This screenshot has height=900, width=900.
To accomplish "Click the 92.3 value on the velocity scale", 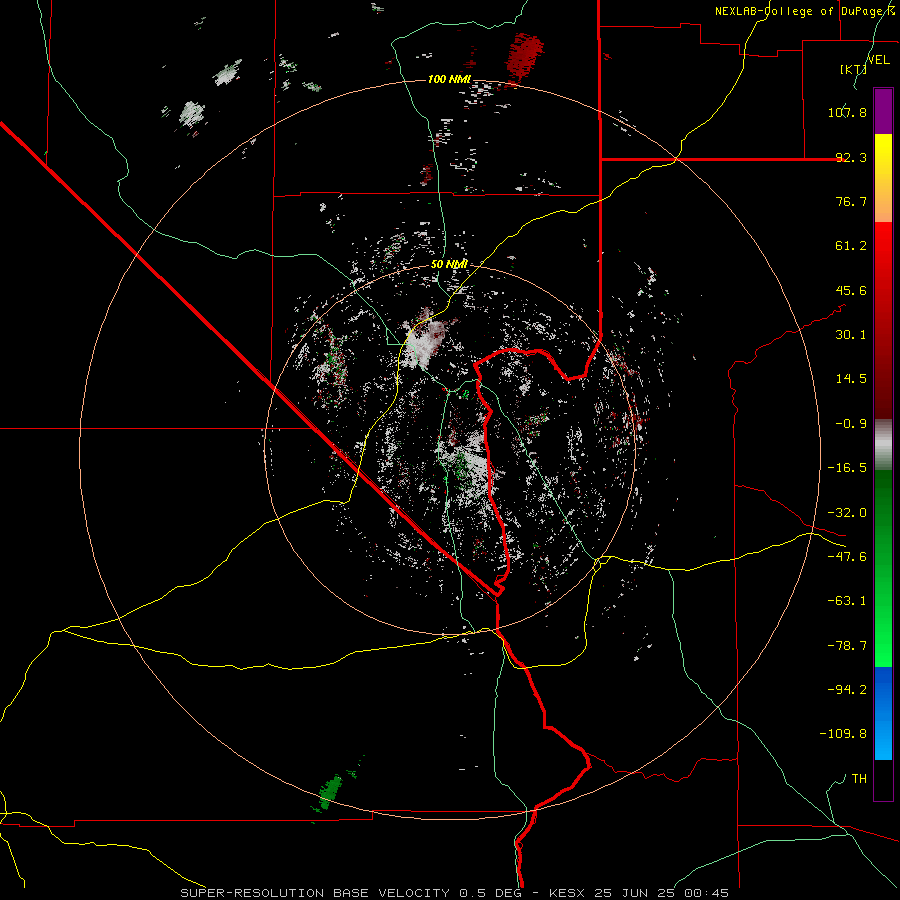I will [851, 157].
